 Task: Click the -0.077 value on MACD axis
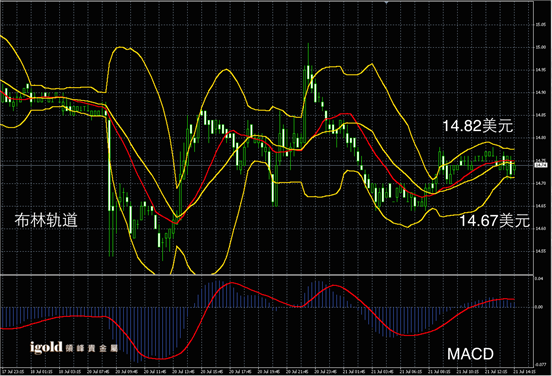pyautogui.click(x=540, y=365)
